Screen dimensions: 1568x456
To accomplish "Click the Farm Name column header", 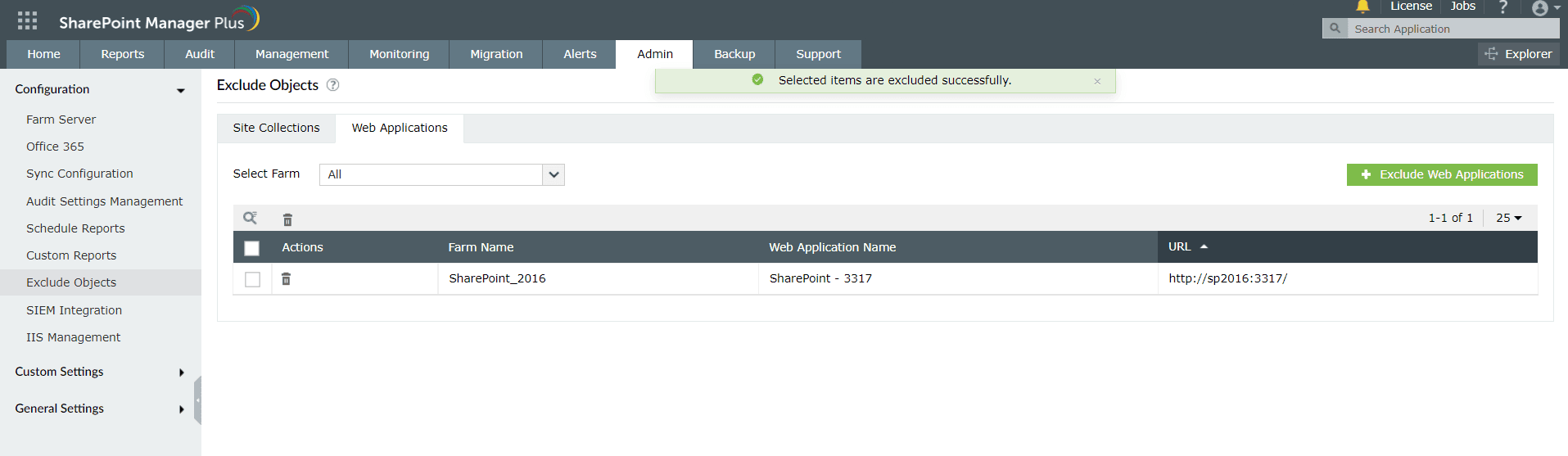I will tap(481, 247).
